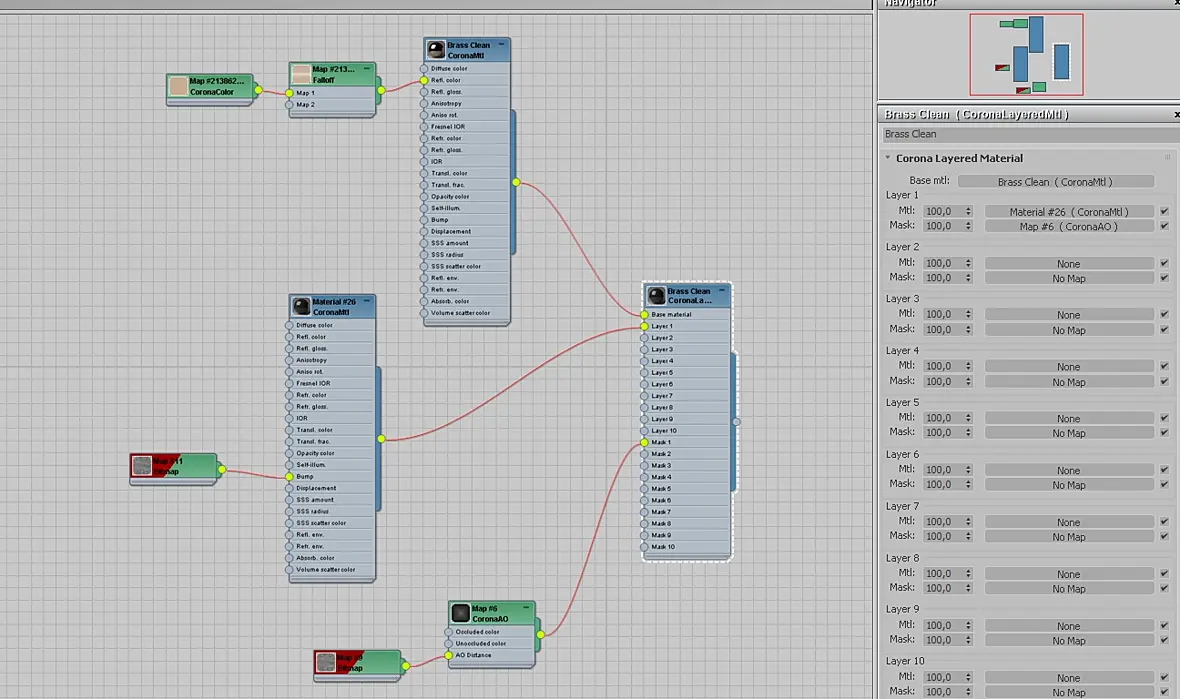Increase Layer 1 Mtl amount spinner
Screen dimensions: 1180x699
[x=969, y=209]
